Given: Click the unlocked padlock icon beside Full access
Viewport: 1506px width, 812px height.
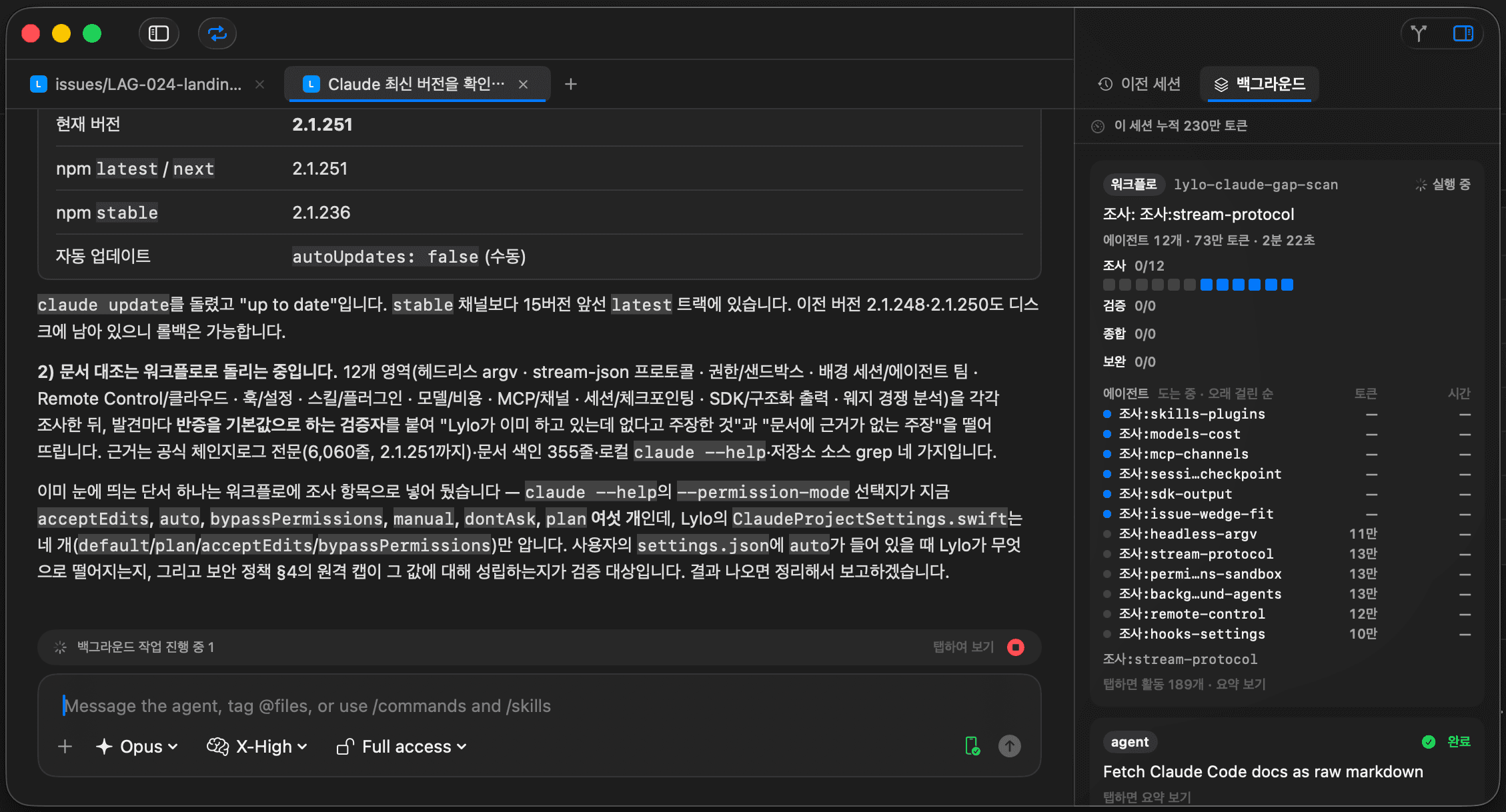Looking at the screenshot, I should pos(345,747).
